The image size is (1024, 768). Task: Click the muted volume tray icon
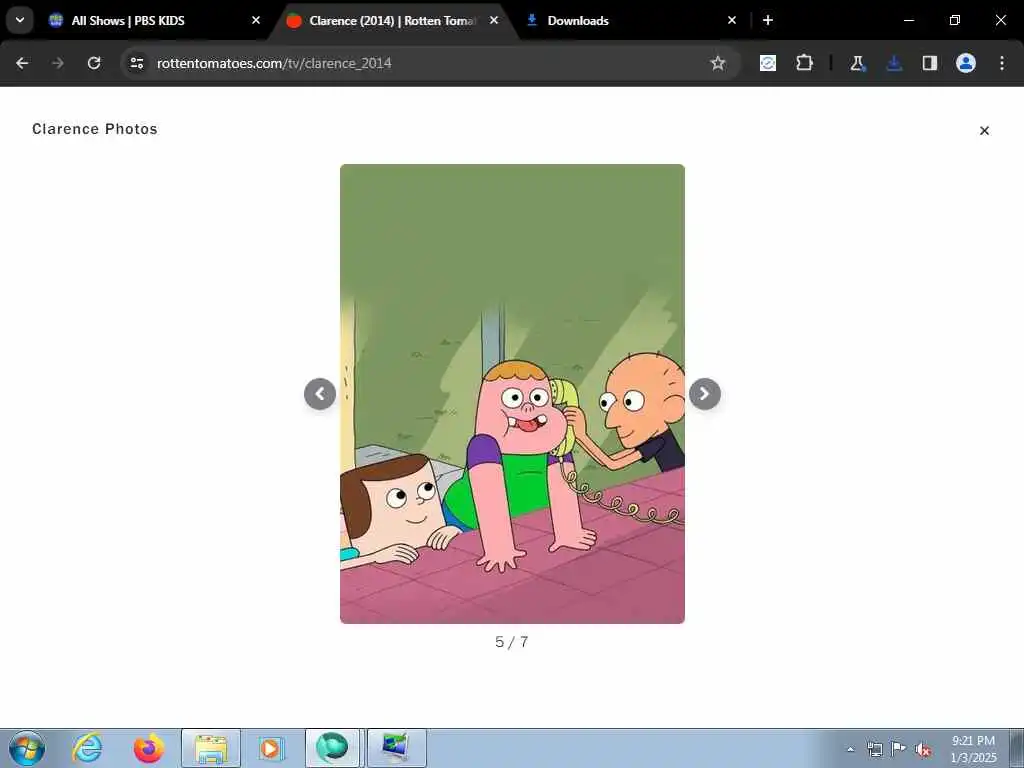tap(923, 750)
